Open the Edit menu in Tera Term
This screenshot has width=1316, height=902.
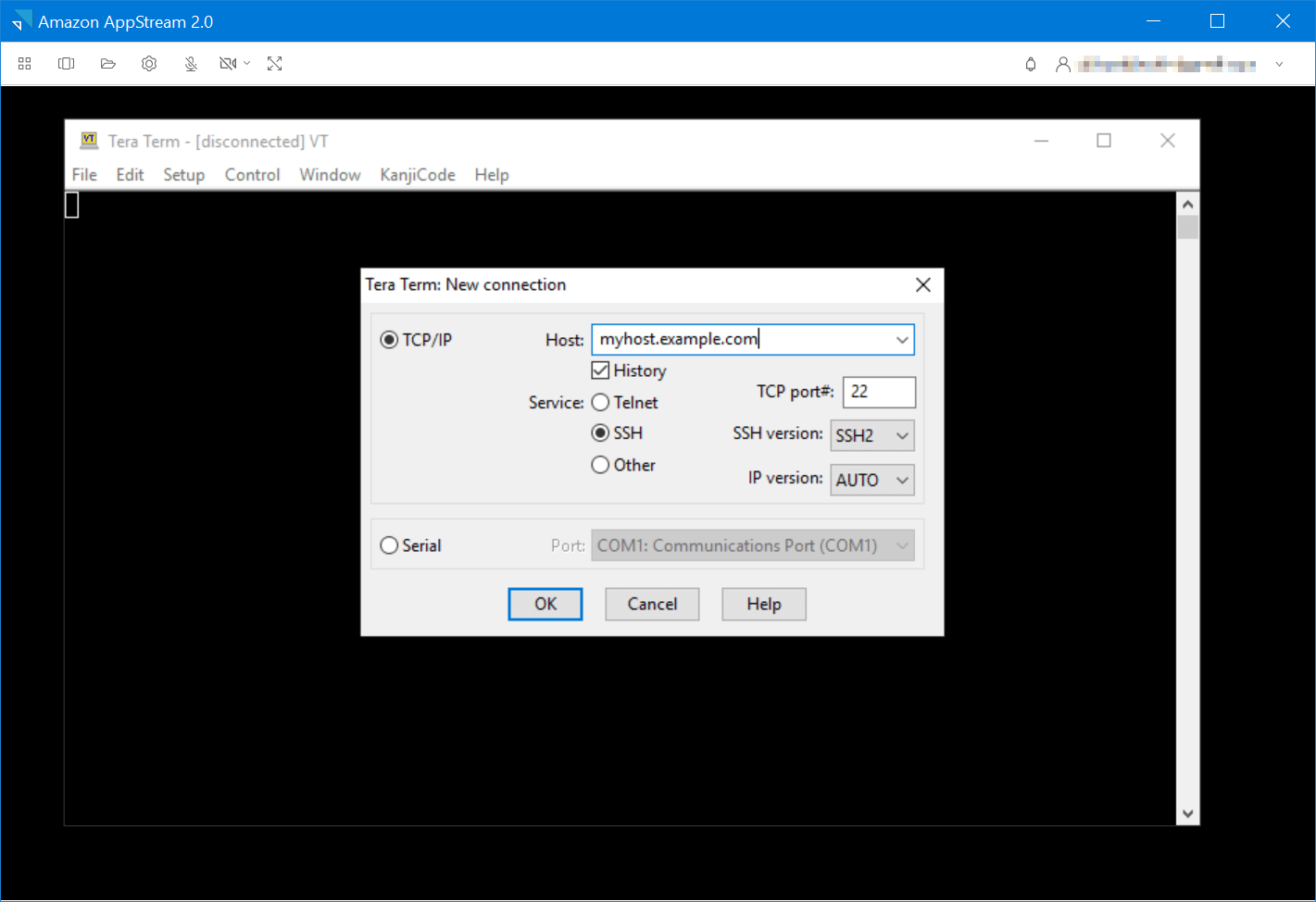[x=130, y=175]
